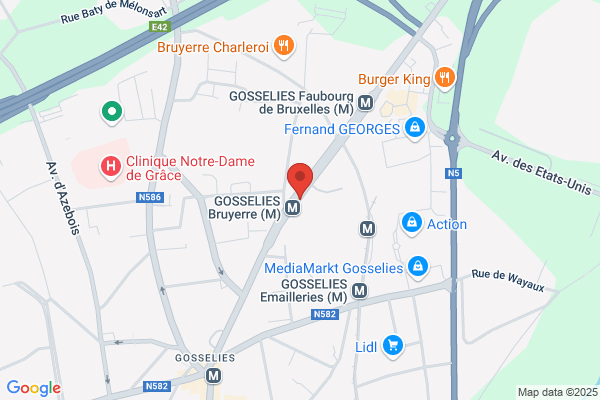Click the GOSSELIES town center metro icon
Viewport: 600px width, 400px height.
pos(214,376)
